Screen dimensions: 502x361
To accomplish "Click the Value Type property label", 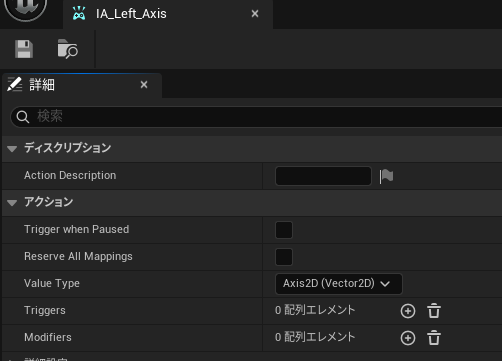I will 52,283.
